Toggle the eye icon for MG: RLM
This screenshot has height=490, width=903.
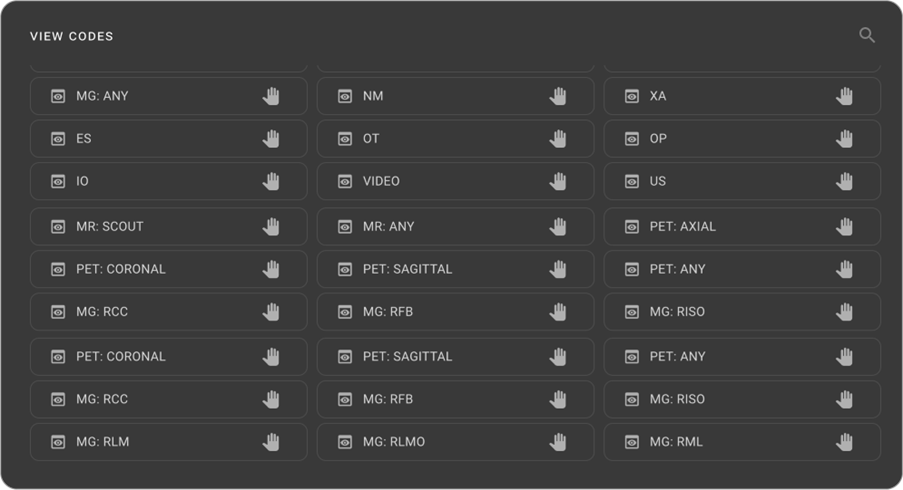point(58,441)
